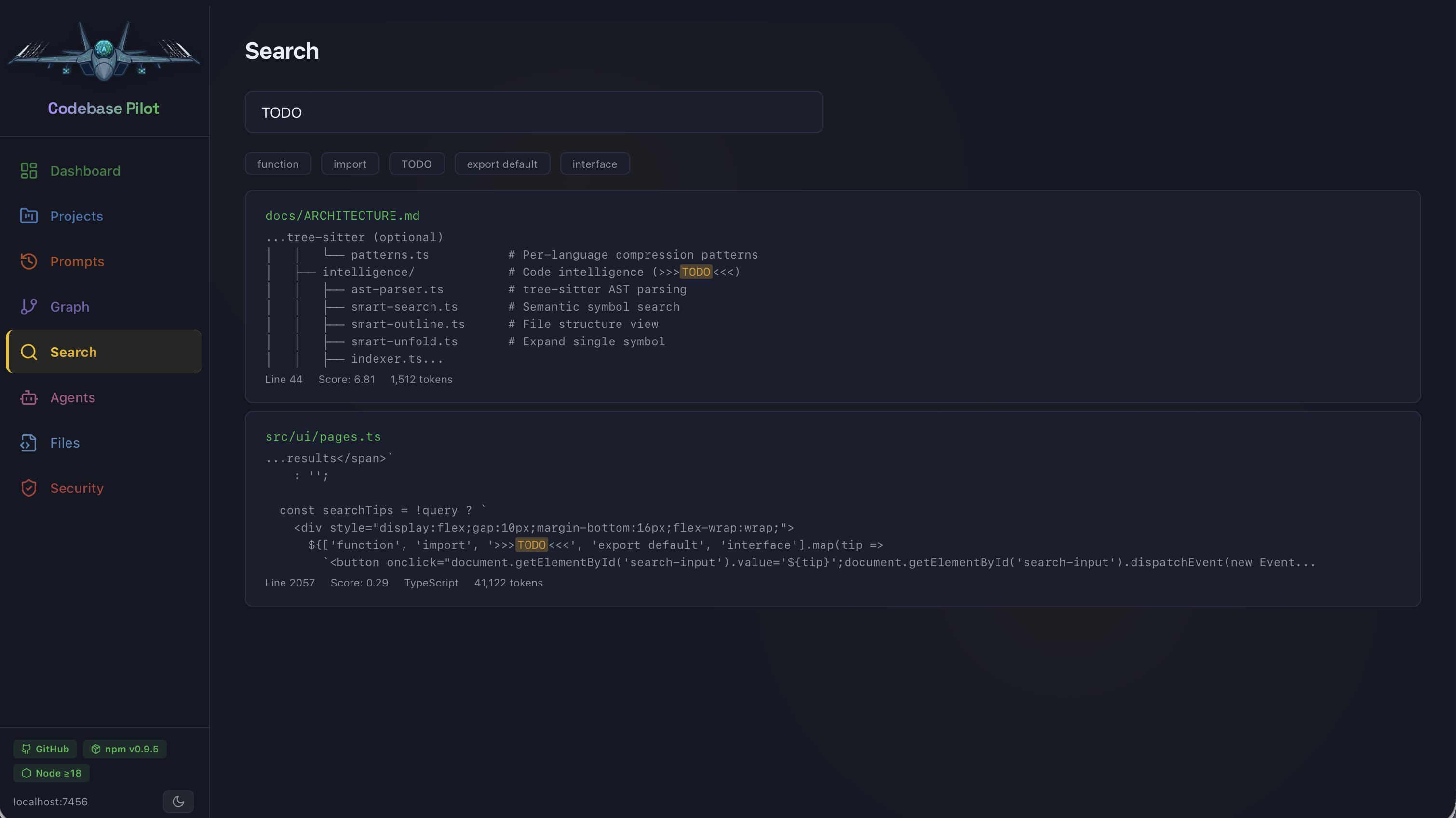1456x818 pixels.
Task: Click the Files code-document icon
Action: click(x=29, y=443)
